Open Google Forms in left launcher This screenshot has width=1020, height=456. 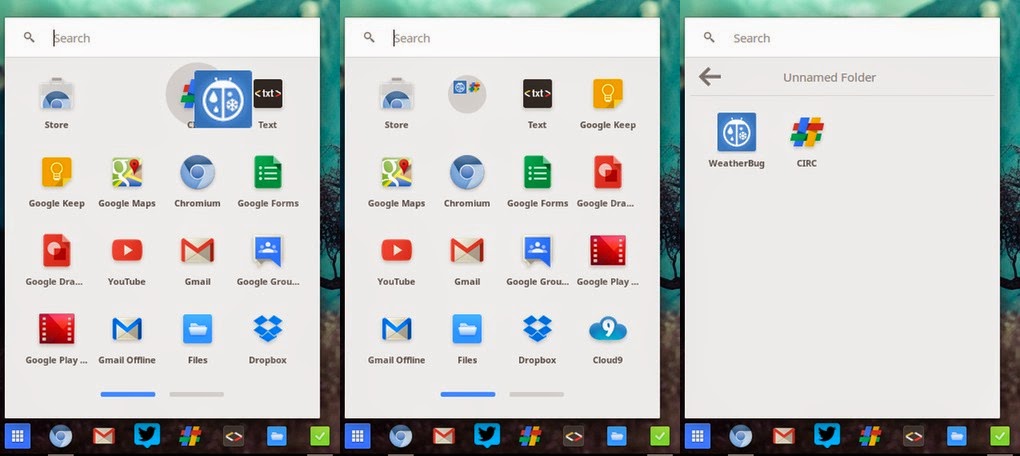(267, 172)
